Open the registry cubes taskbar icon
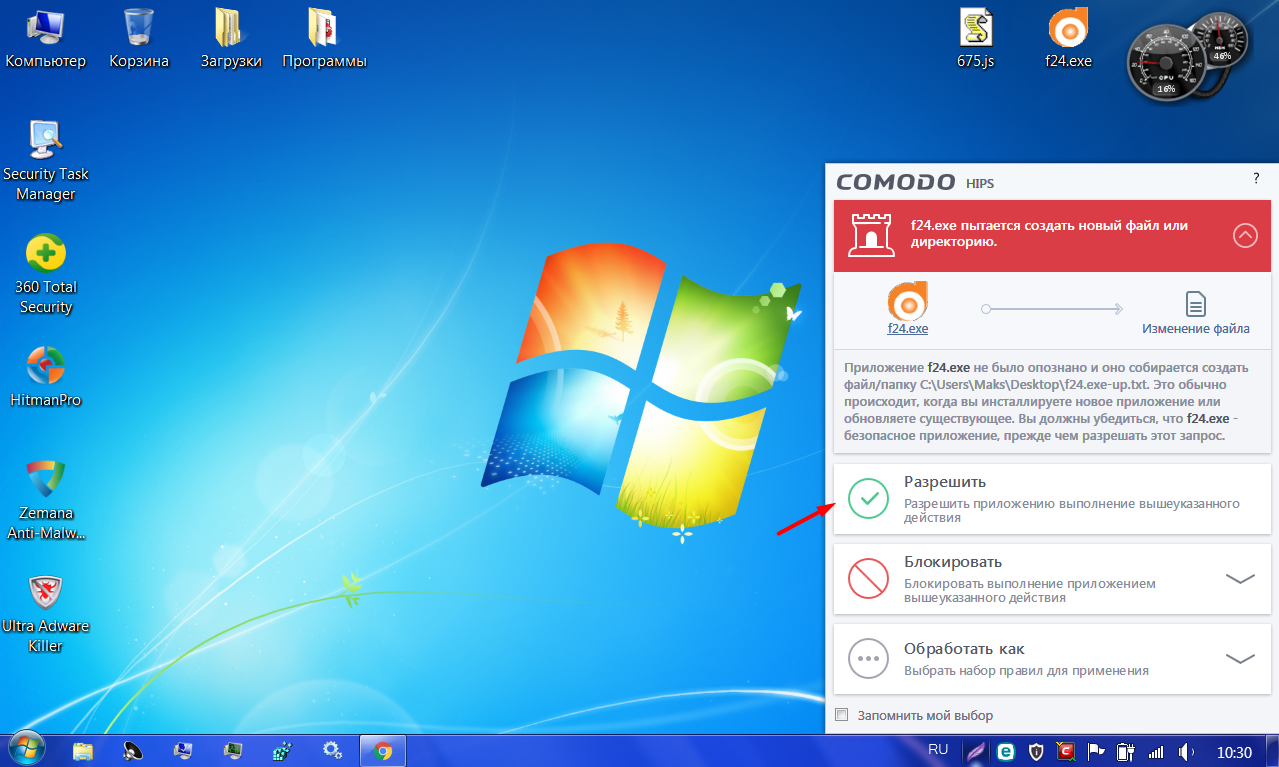The width and height of the screenshot is (1279, 767). tap(282, 750)
